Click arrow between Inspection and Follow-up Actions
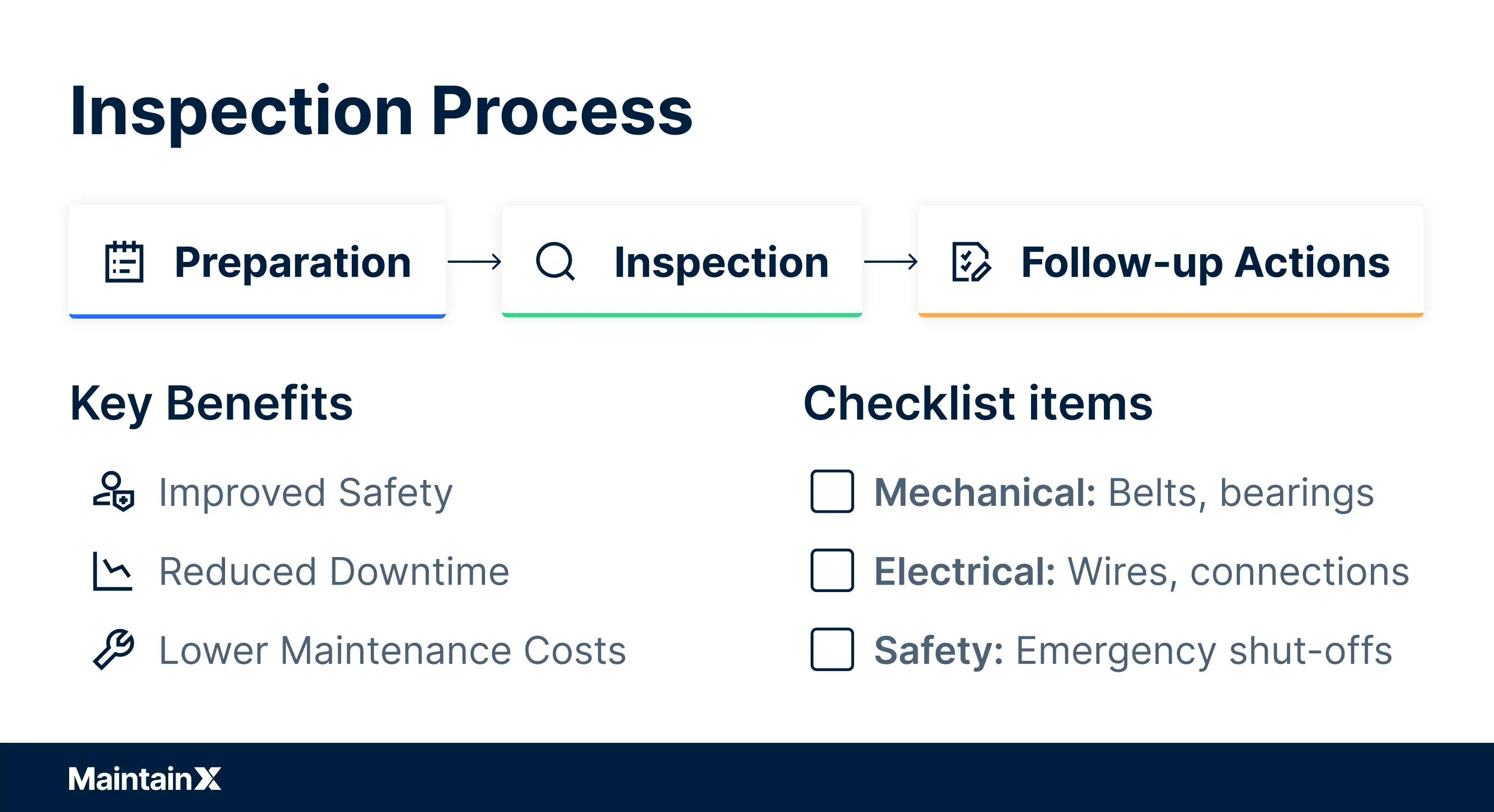Screen dimensions: 1494x812 coord(891,261)
